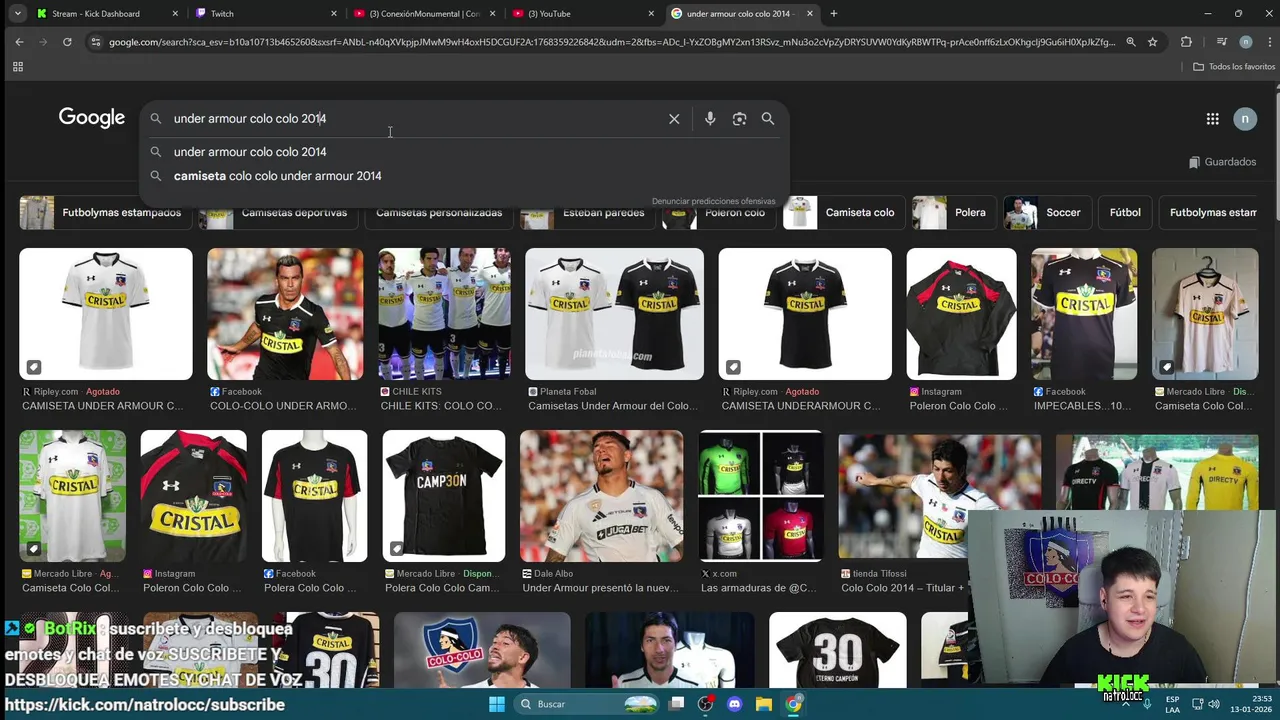The width and height of the screenshot is (1280, 720).
Task: Open Google Lens image search
Action: point(739,119)
